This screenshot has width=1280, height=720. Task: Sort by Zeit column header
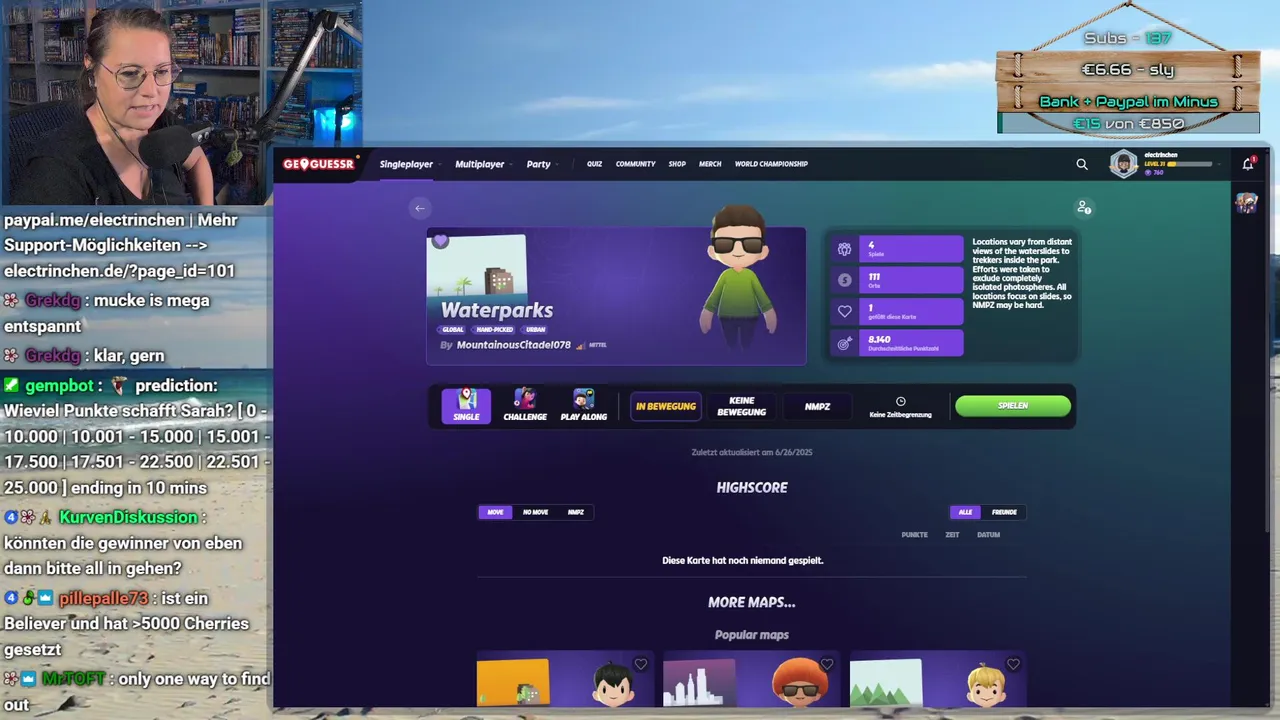[952, 535]
